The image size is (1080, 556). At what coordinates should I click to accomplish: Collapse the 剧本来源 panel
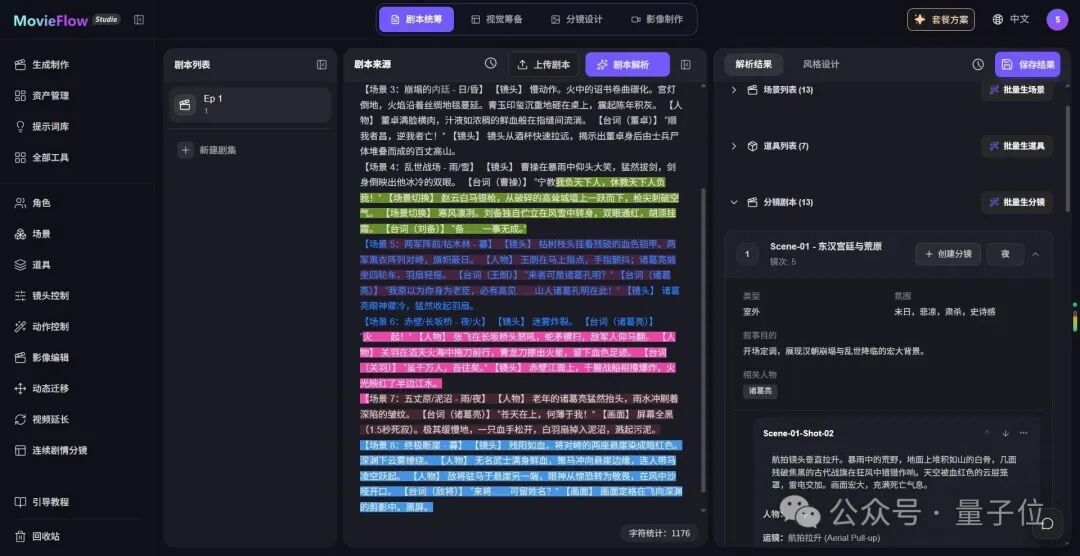(685, 65)
